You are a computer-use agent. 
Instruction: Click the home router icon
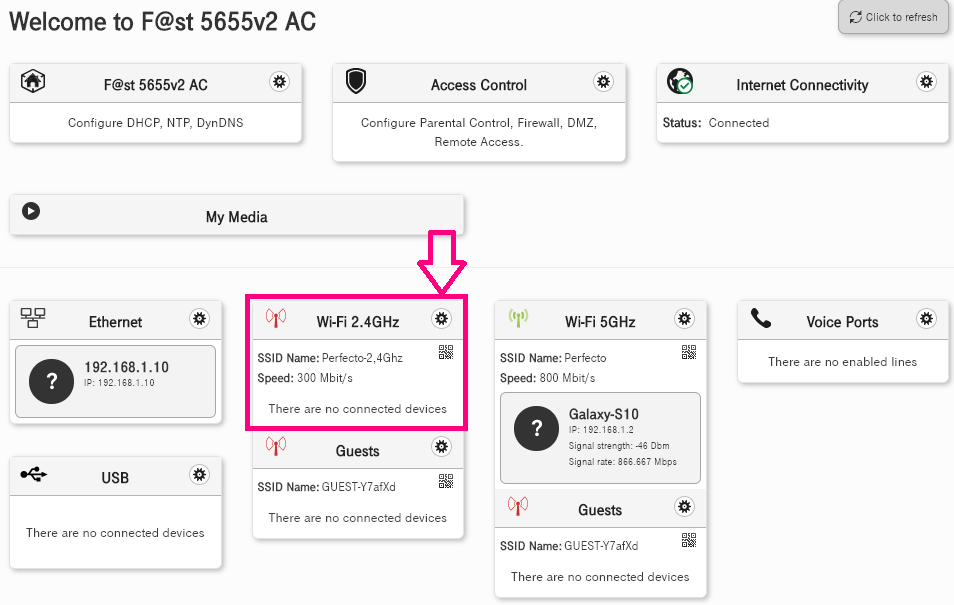[x=33, y=81]
